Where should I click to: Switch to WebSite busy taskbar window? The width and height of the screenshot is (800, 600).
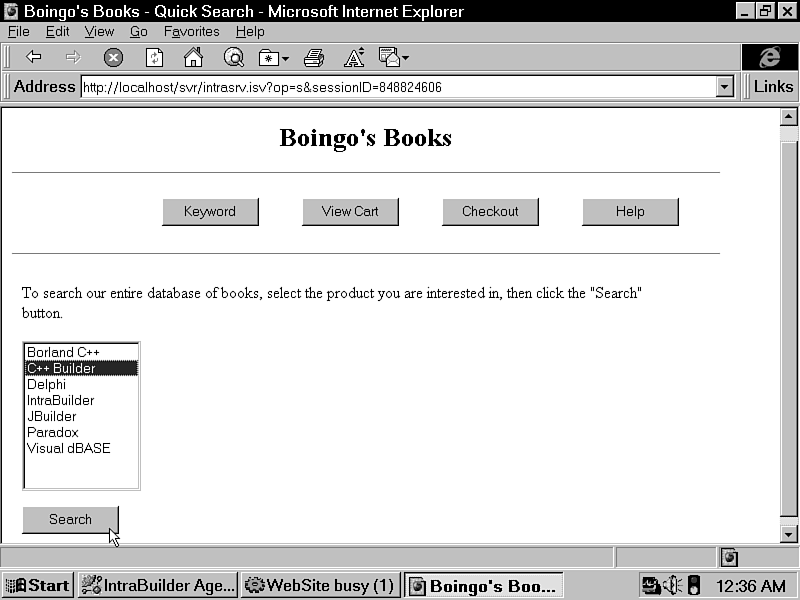pos(319,585)
